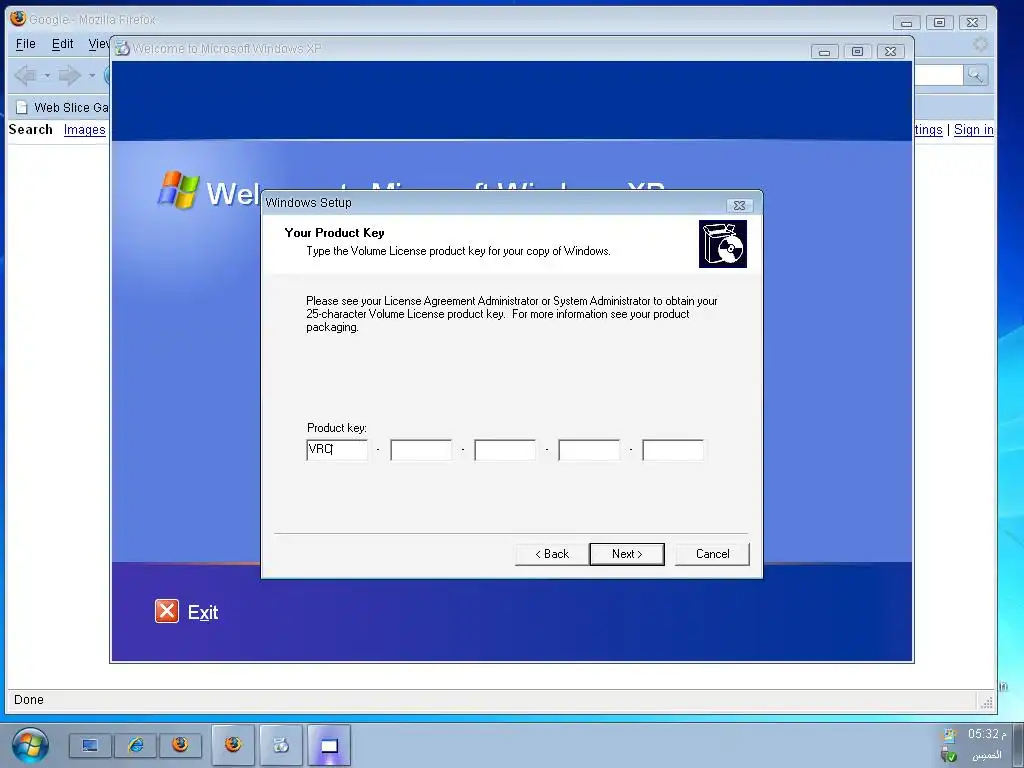Image resolution: width=1024 pixels, height=768 pixels.
Task: Minimize the Mozilla Firefox window
Action: (x=906, y=23)
